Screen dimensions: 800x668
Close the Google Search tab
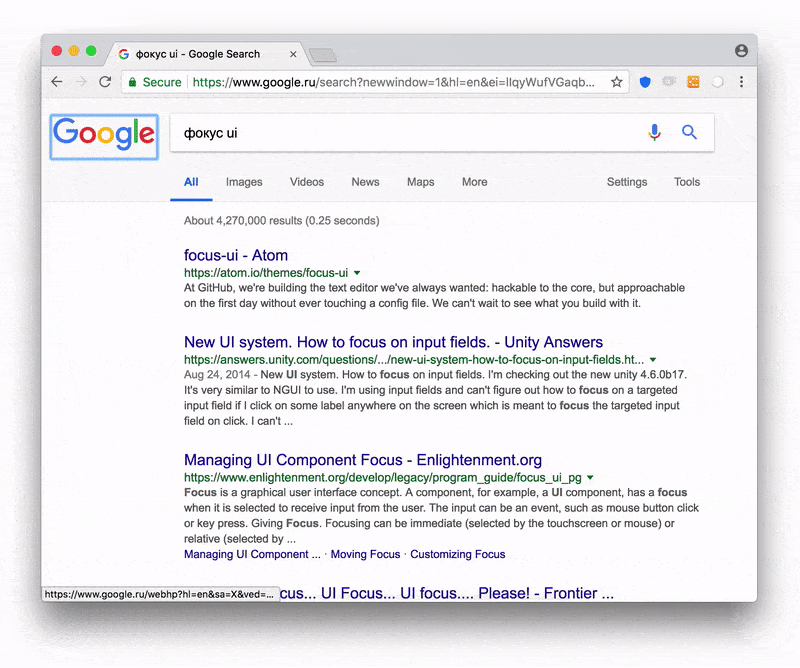tap(293, 54)
